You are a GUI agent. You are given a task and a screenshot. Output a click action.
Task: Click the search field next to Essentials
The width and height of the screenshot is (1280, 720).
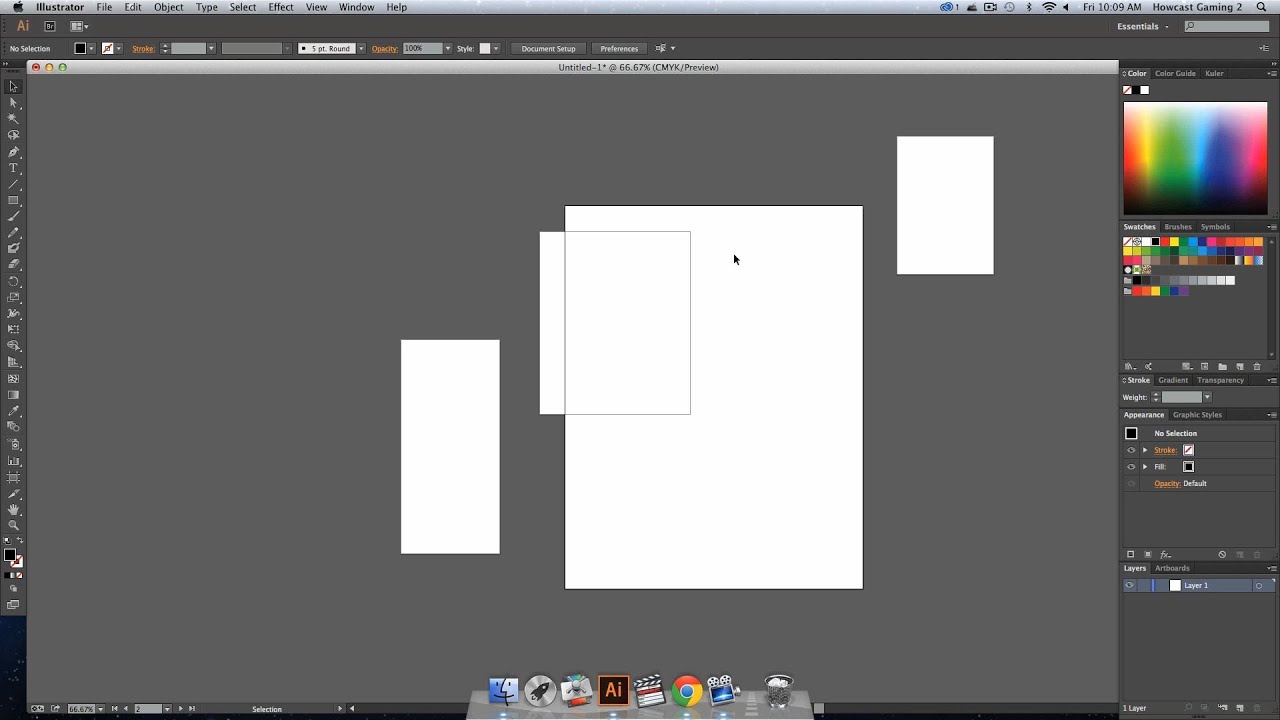[x=1226, y=26]
